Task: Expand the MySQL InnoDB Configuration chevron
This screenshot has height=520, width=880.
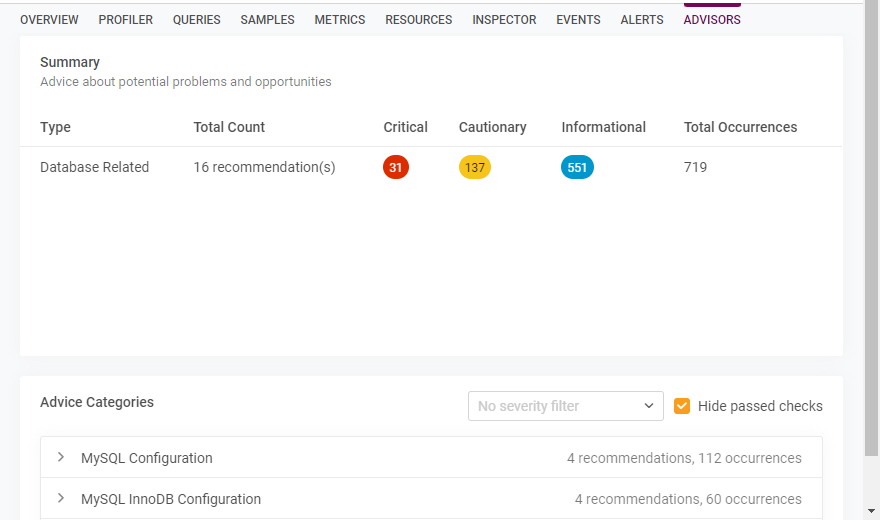Action: (x=61, y=499)
